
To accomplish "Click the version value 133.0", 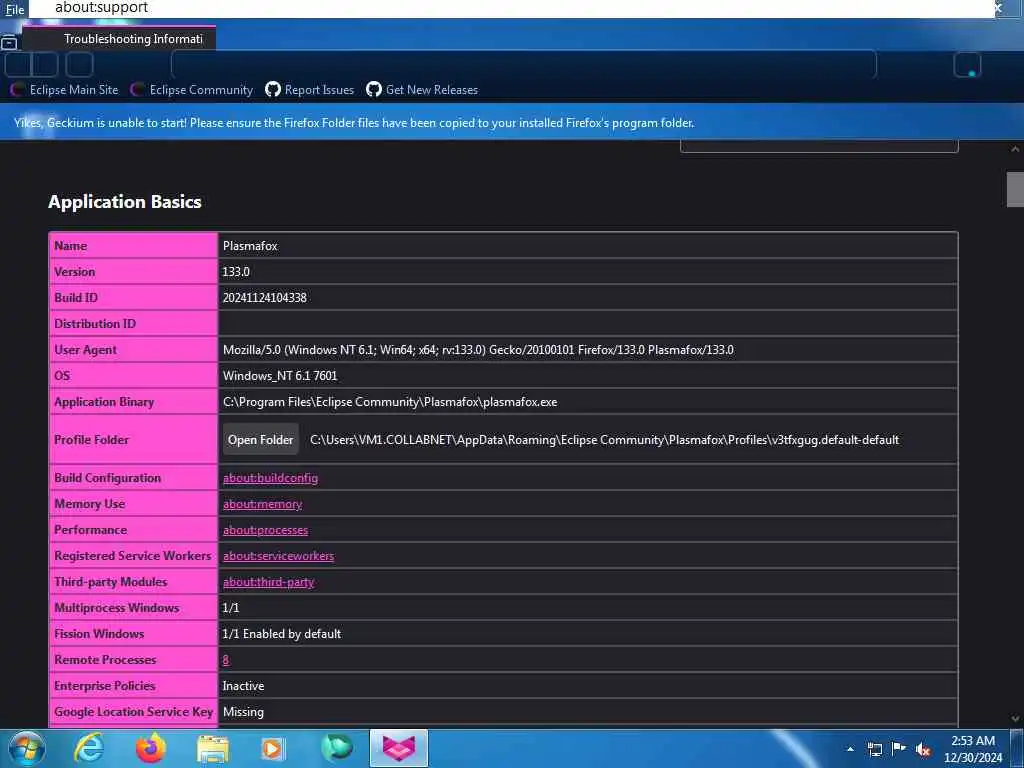I will coord(236,272).
